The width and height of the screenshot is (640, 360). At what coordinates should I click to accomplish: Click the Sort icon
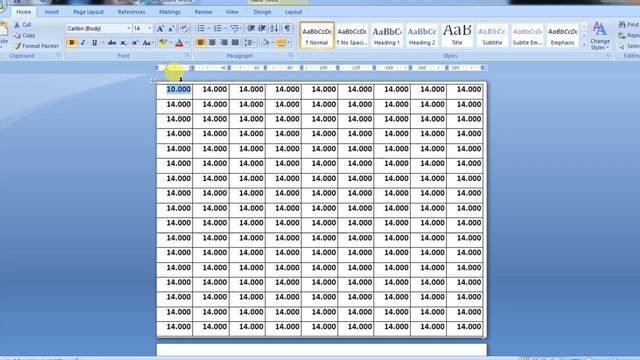click(274, 29)
